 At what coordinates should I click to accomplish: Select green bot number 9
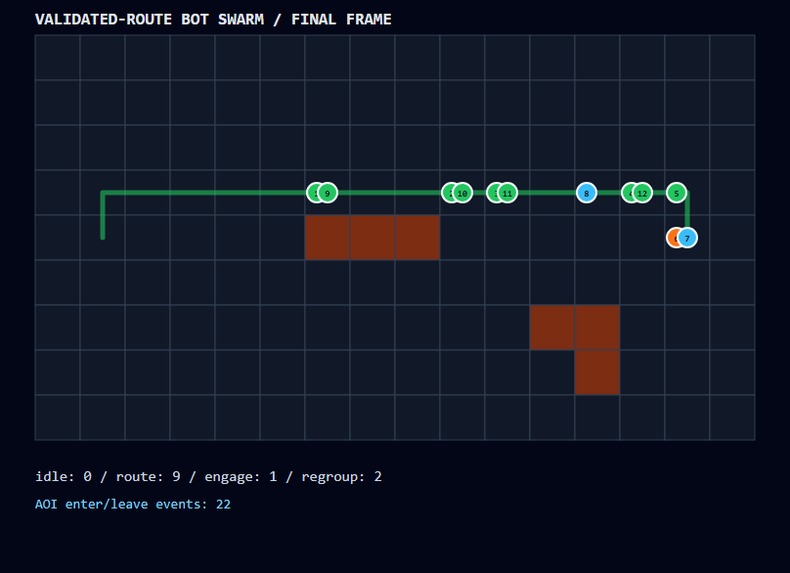327,193
